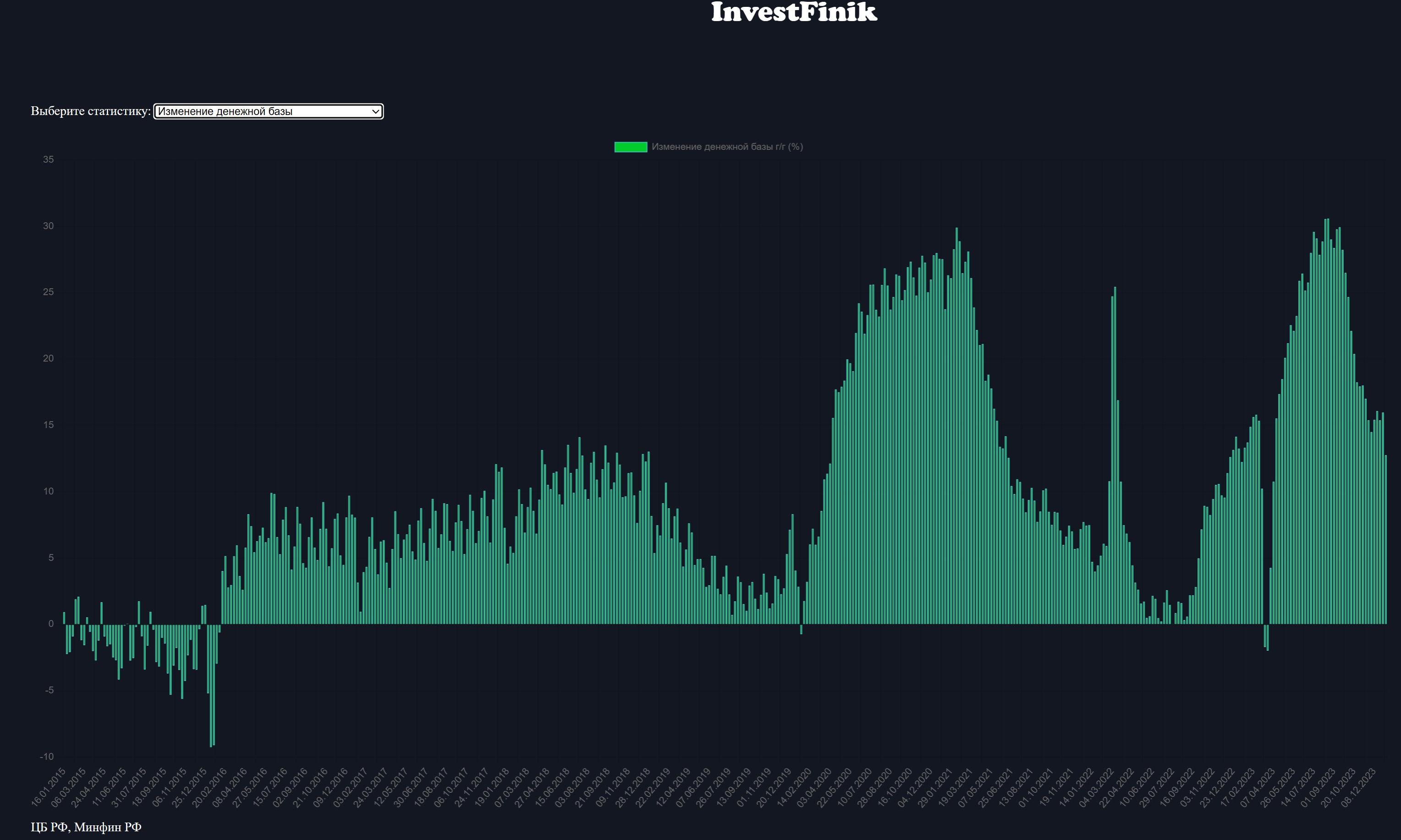The height and width of the screenshot is (840, 1401).
Task: Toggle the 'Изменение денежной базы г/г (%)' legend label
Action: [x=727, y=147]
